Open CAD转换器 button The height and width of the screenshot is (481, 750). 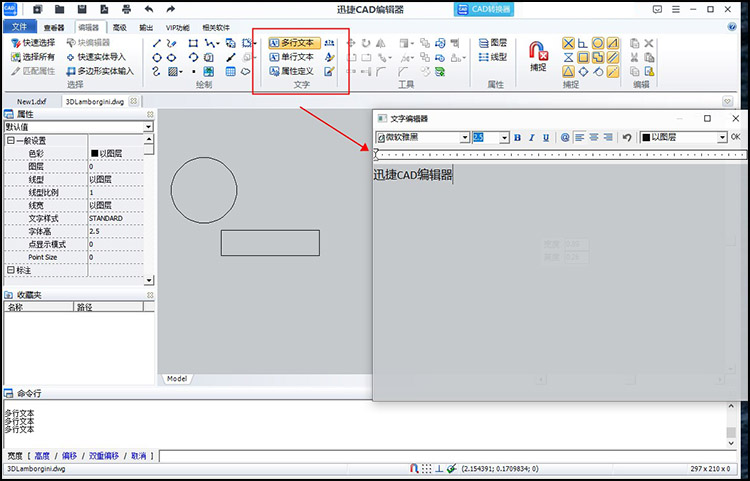click(x=484, y=9)
